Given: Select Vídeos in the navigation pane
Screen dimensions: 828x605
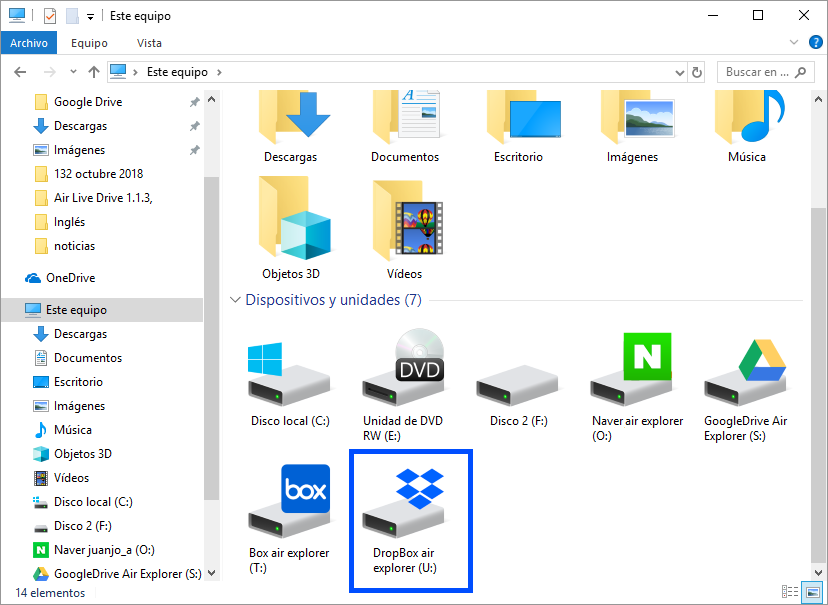Looking at the screenshot, I should (71, 478).
